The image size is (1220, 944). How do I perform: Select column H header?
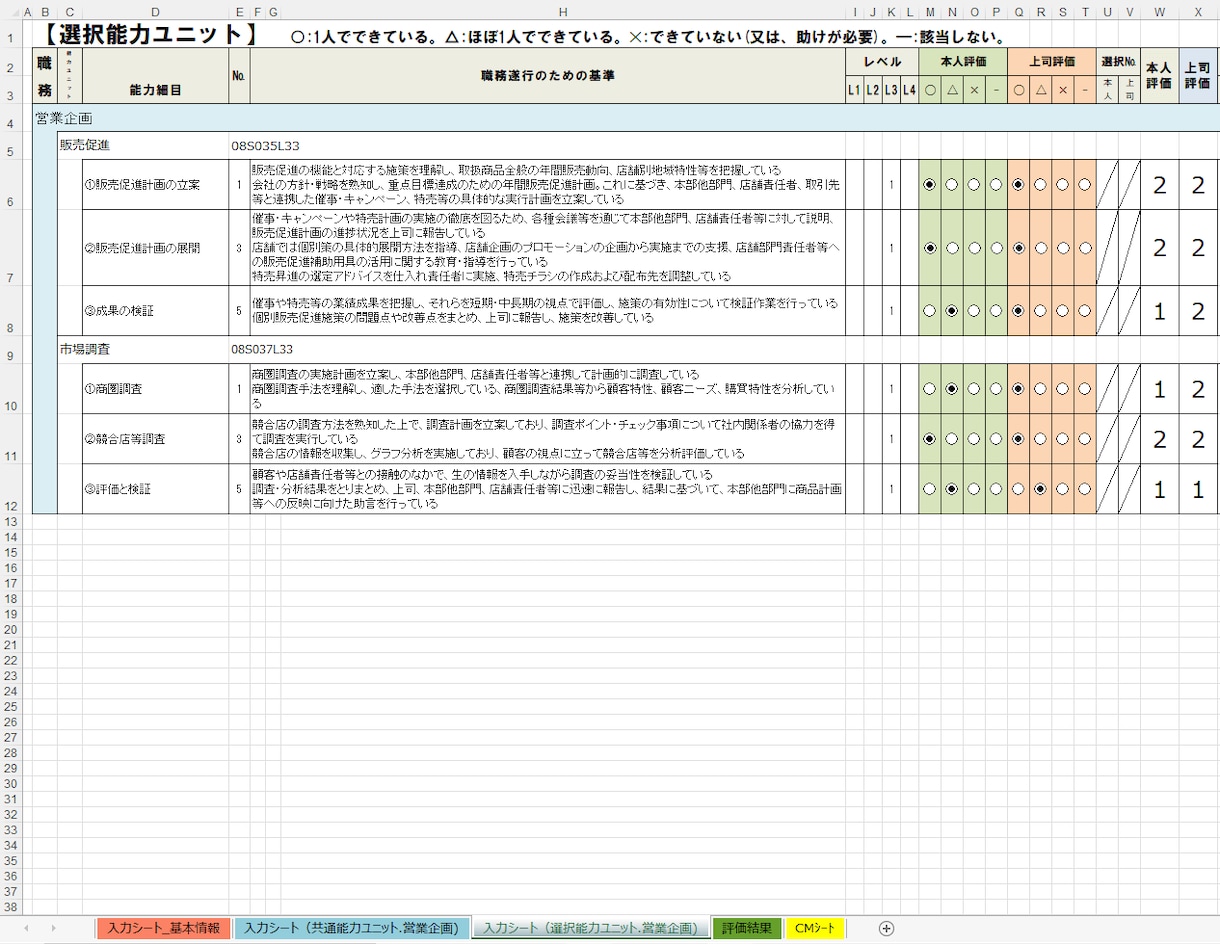pos(563,12)
